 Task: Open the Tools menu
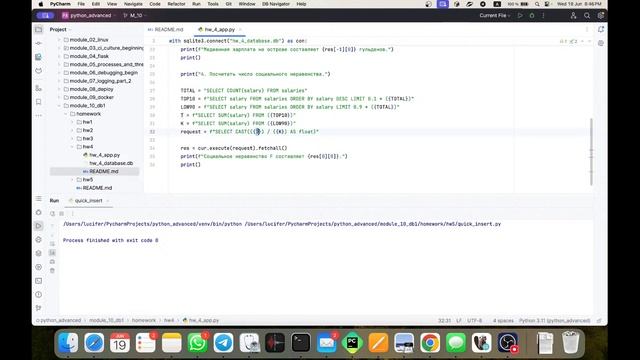pos(213,4)
